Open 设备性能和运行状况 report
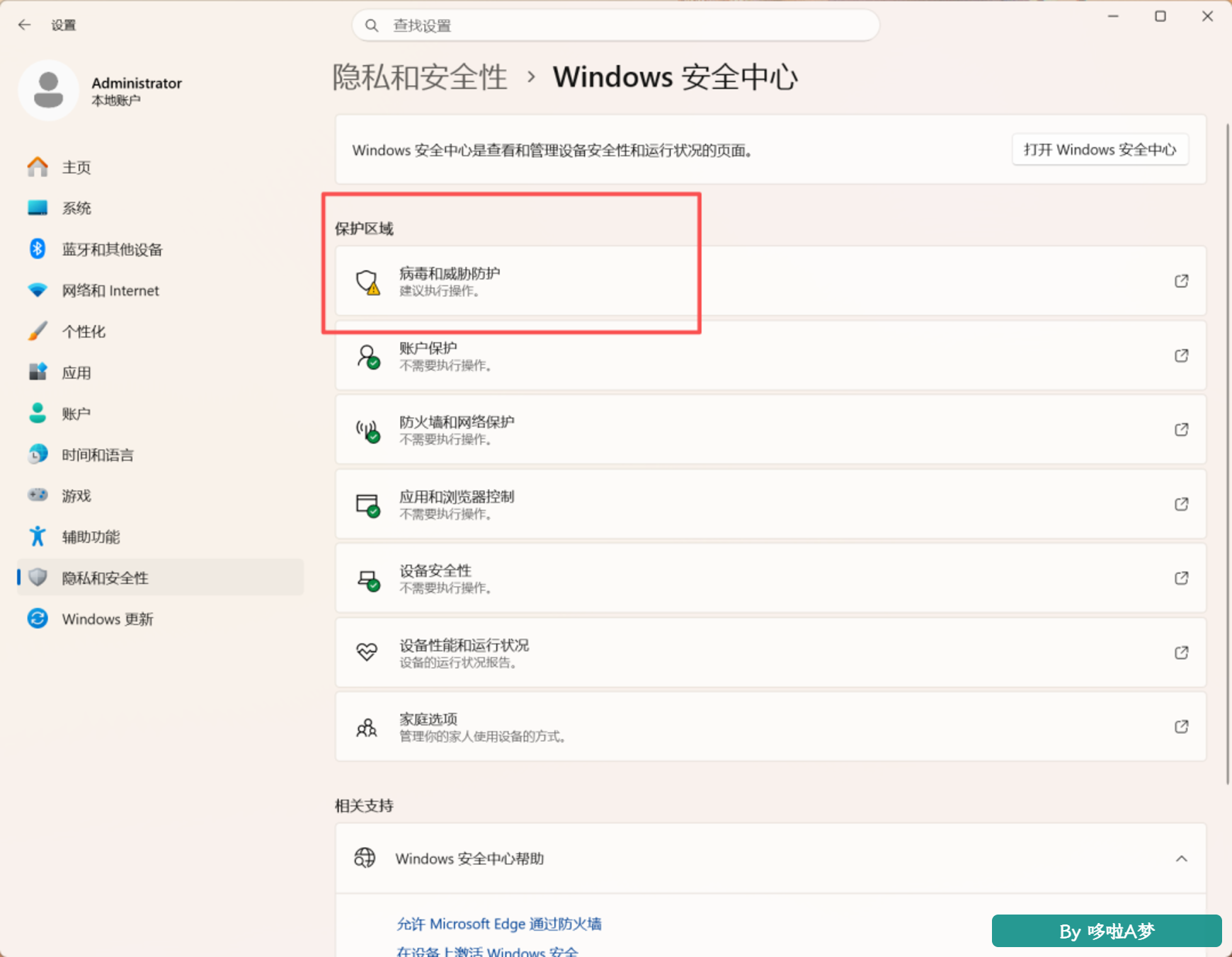This screenshot has height=957, width=1232. coord(770,653)
